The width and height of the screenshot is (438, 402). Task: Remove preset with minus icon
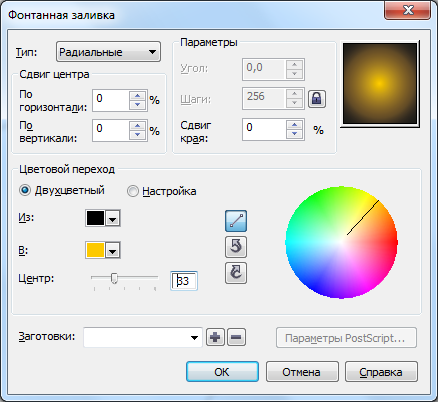[236, 337]
